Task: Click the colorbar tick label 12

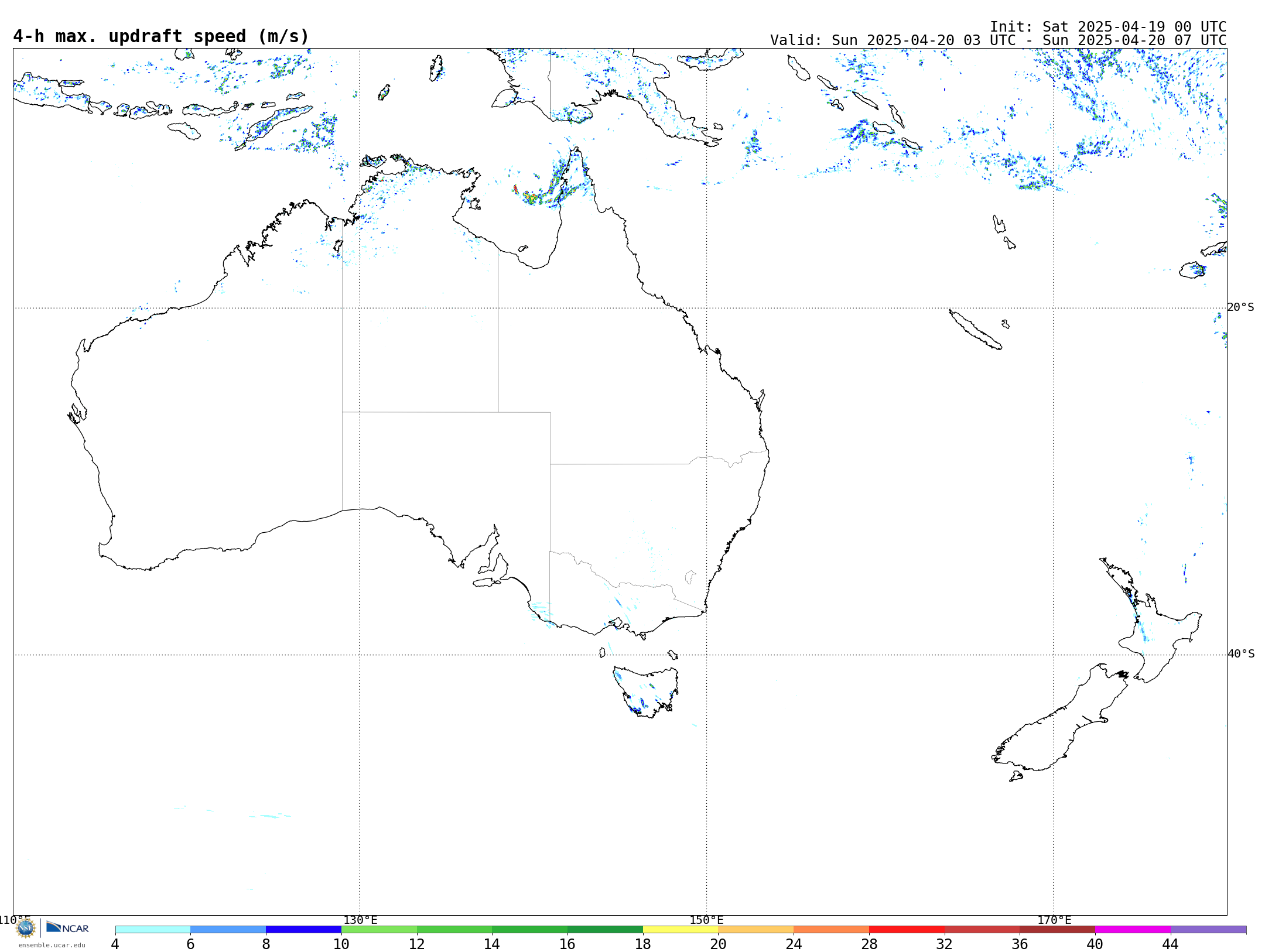Action: pos(417,944)
